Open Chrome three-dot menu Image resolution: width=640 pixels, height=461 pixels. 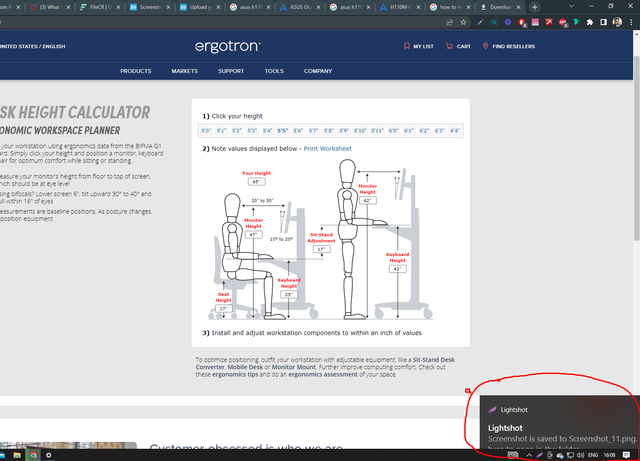point(631,22)
